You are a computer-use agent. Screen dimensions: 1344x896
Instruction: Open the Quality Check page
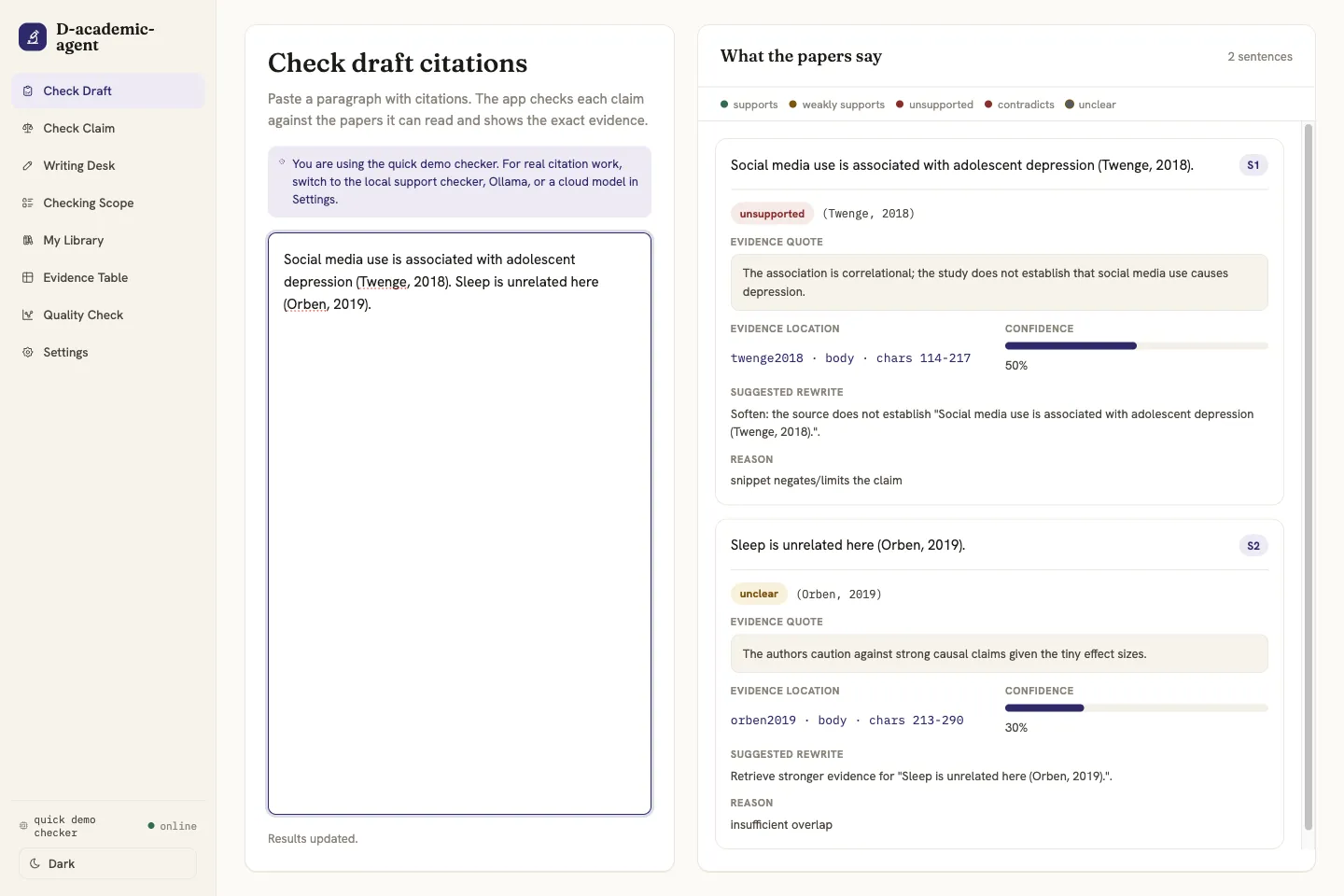[108, 315]
